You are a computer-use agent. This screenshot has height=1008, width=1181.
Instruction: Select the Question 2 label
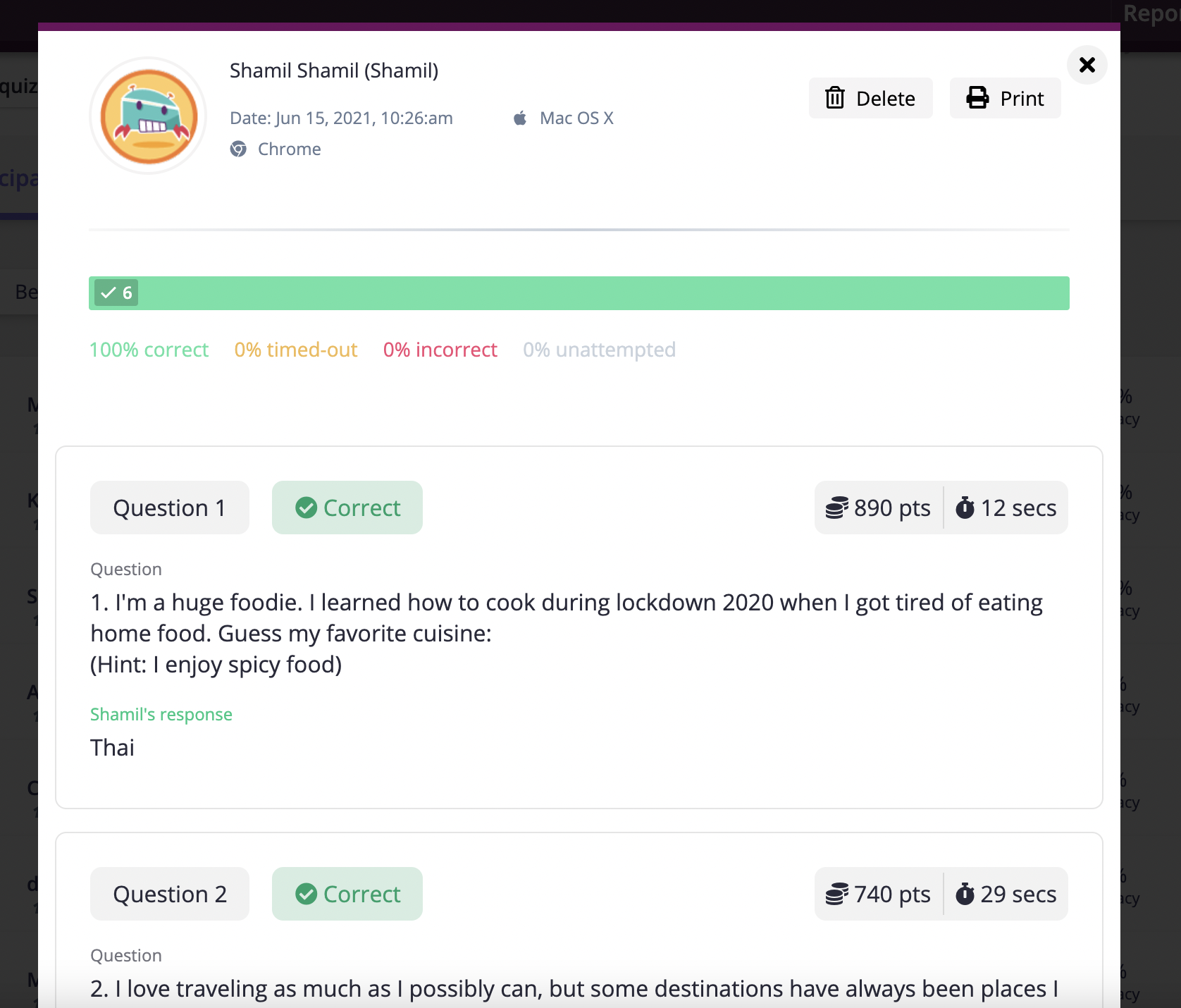click(170, 894)
